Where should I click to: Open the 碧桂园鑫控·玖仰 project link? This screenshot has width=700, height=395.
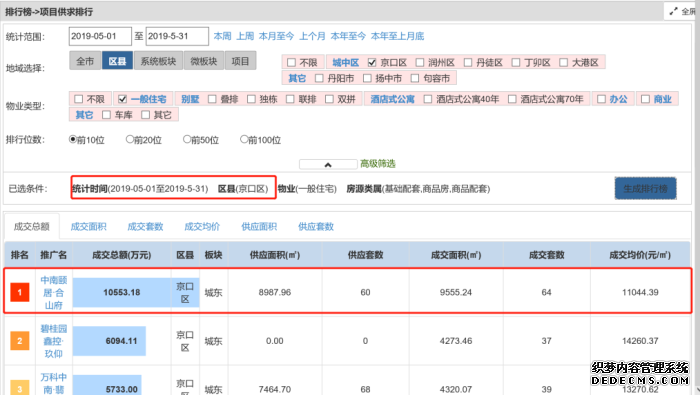point(54,341)
